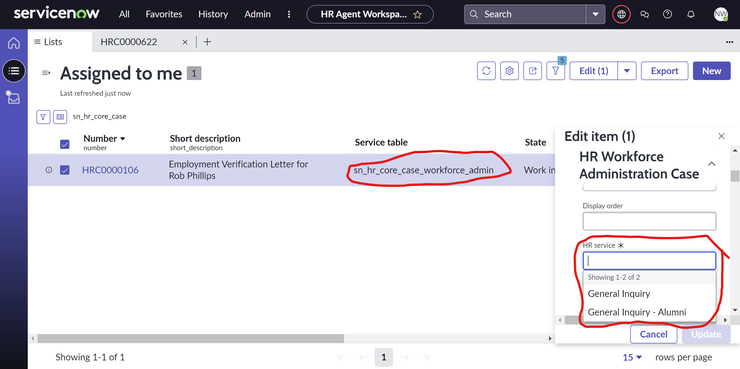
Task: Click Update in the Edit item panel
Action: pyautogui.click(x=706, y=334)
